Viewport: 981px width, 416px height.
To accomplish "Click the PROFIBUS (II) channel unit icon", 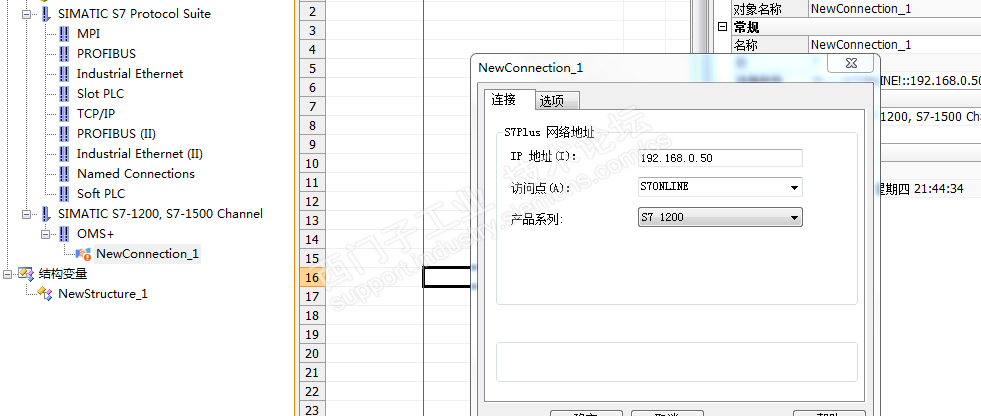I will 64,134.
